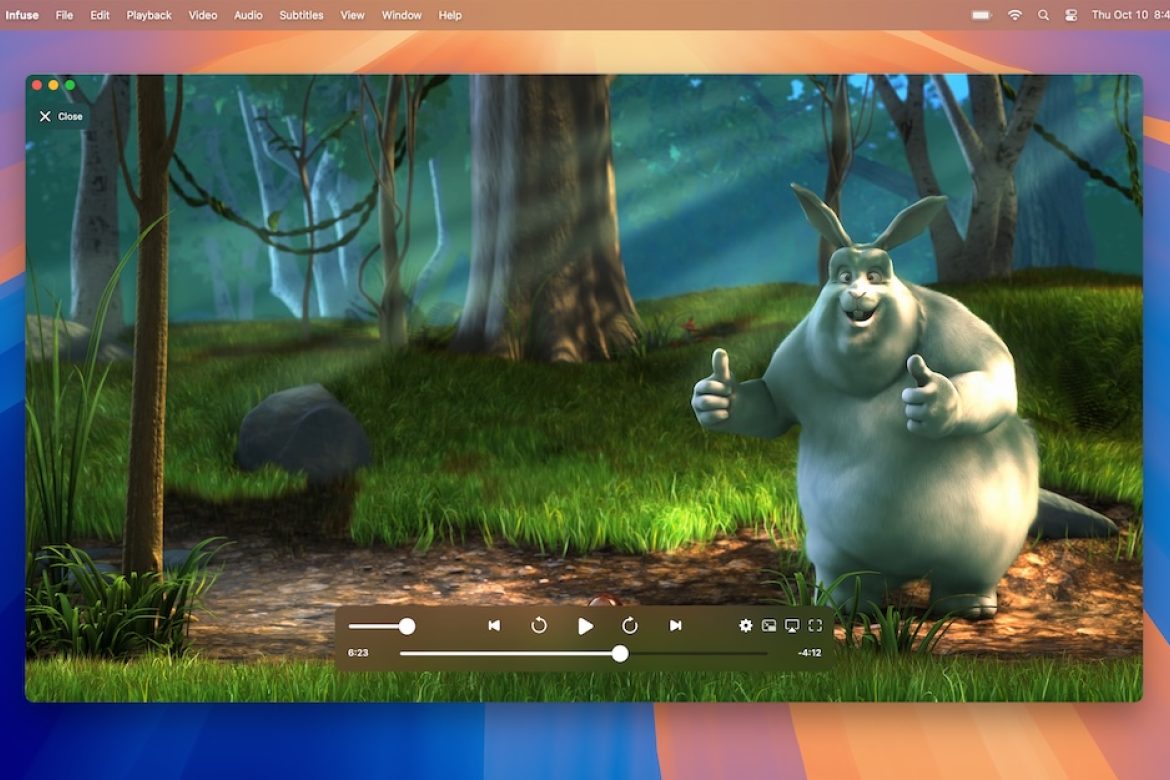Viewport: 1170px width, 780px height.
Task: Toggle the remaining time -4:12 display
Action: coord(809,653)
